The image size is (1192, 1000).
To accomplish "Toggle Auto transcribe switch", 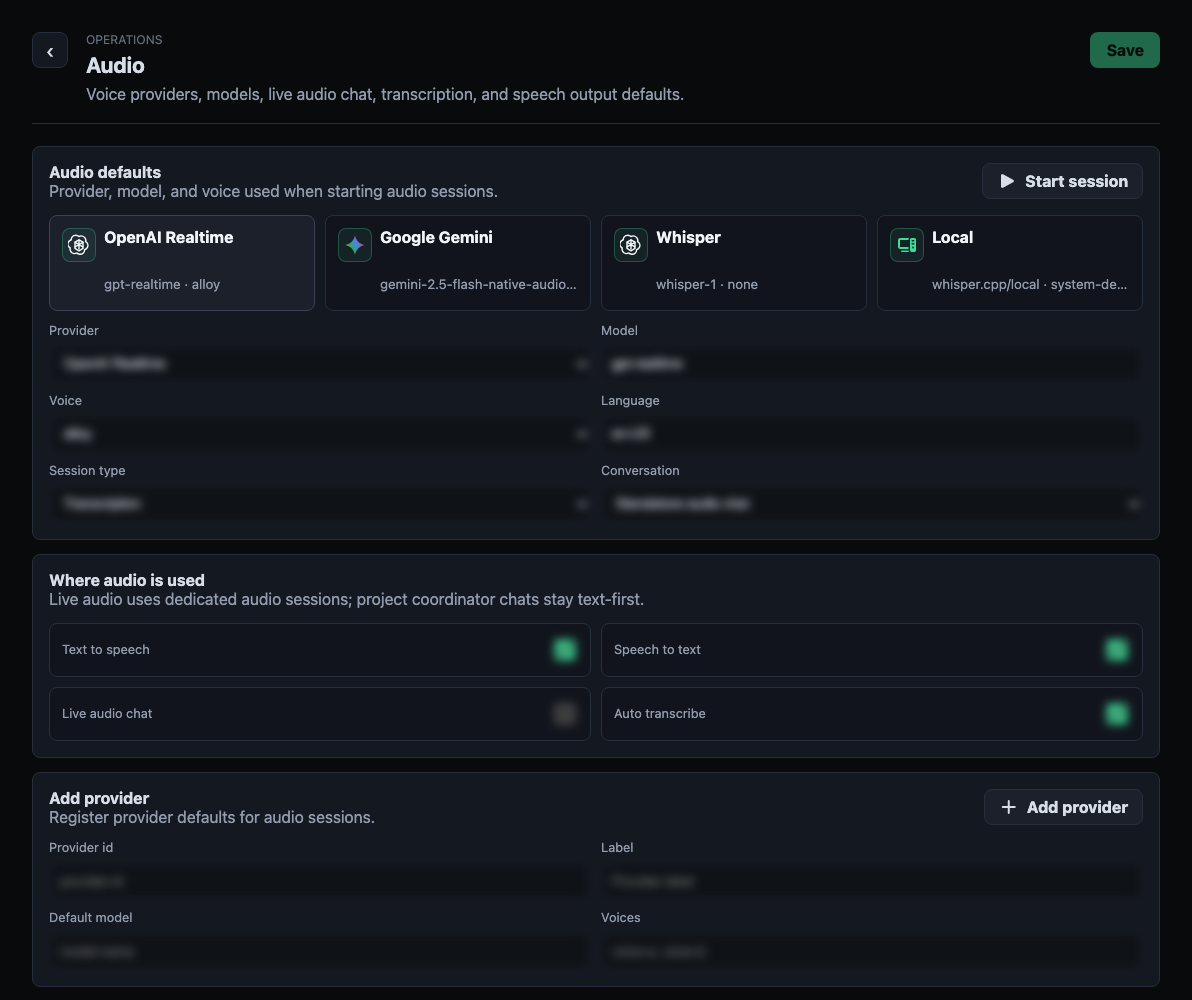I will tap(1116, 714).
